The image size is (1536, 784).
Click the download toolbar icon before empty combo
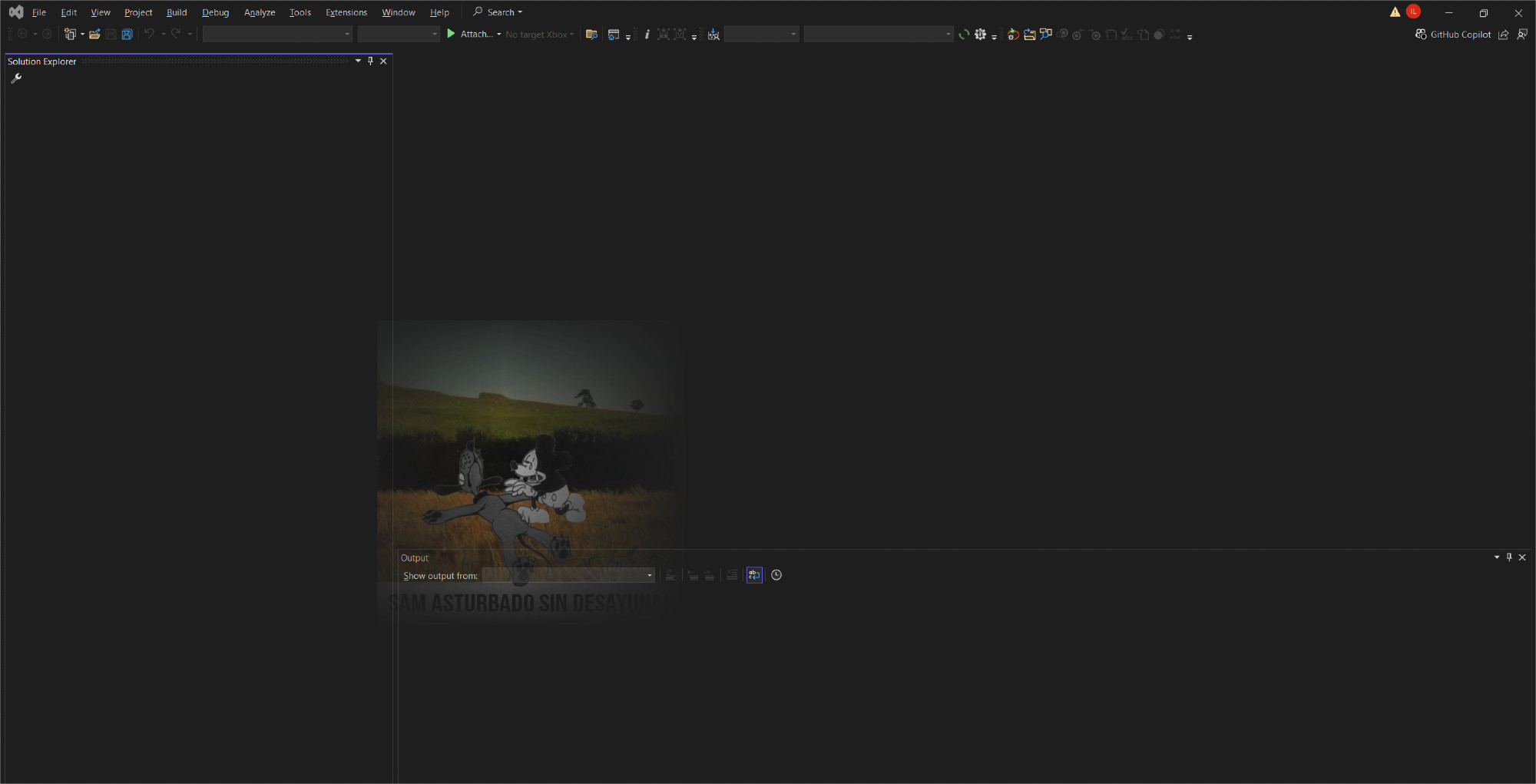coord(713,34)
